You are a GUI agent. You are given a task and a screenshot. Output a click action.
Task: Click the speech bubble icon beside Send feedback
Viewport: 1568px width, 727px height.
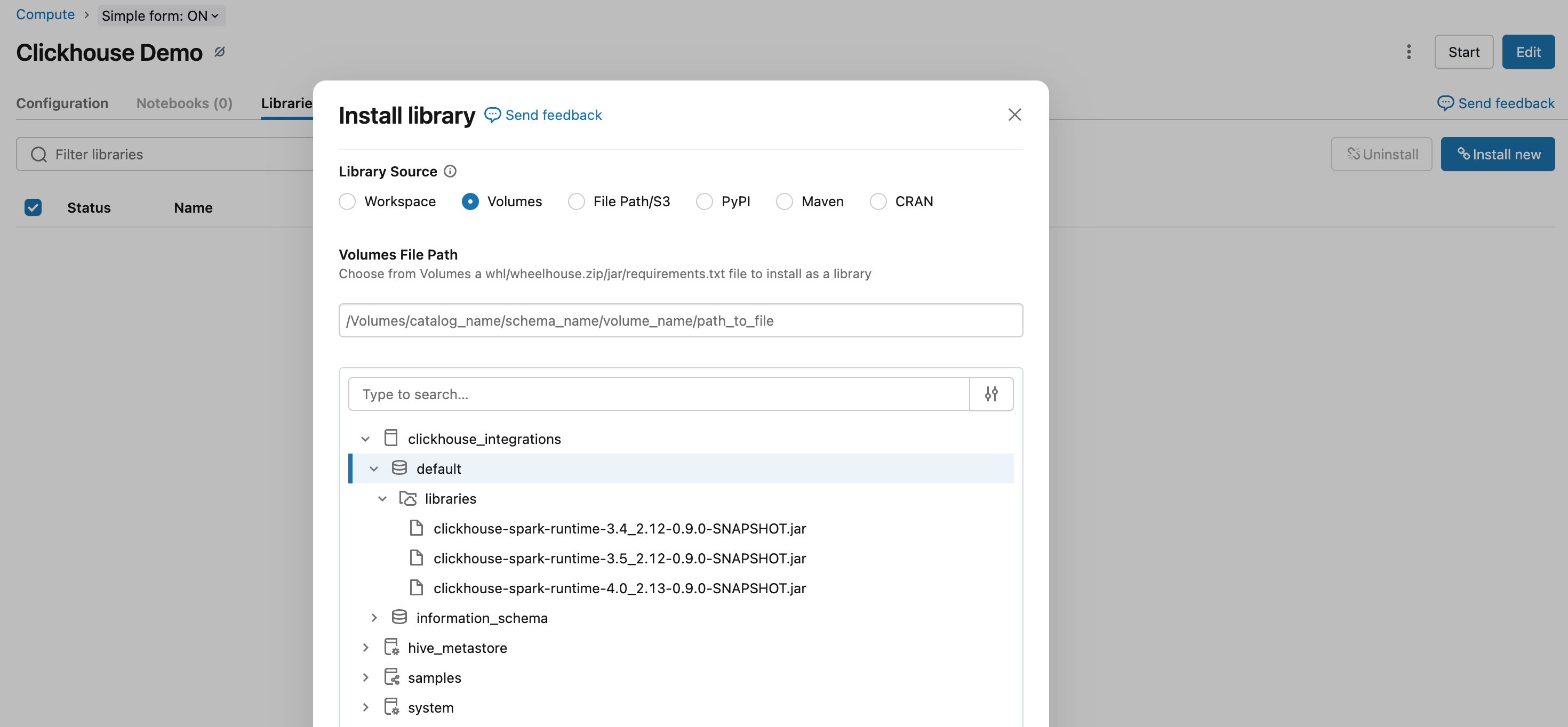coord(492,115)
